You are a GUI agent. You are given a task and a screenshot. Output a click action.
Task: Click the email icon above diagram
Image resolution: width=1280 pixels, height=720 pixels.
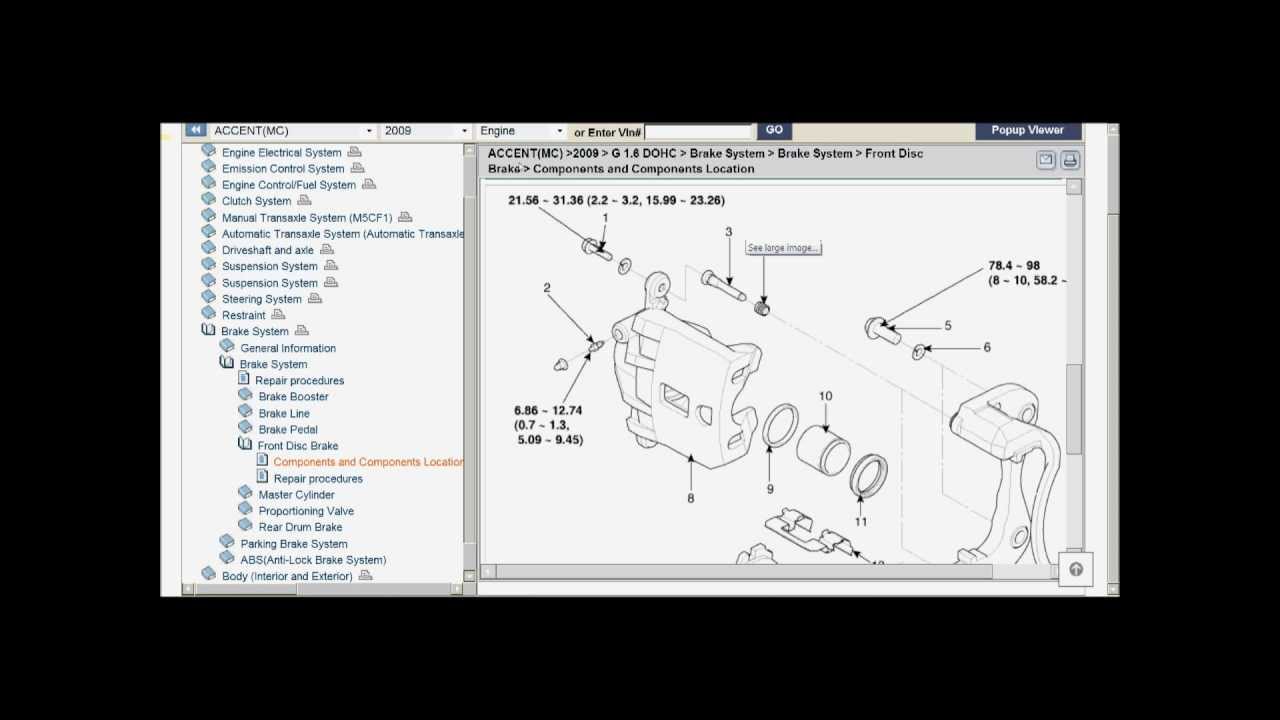pyautogui.click(x=1046, y=160)
